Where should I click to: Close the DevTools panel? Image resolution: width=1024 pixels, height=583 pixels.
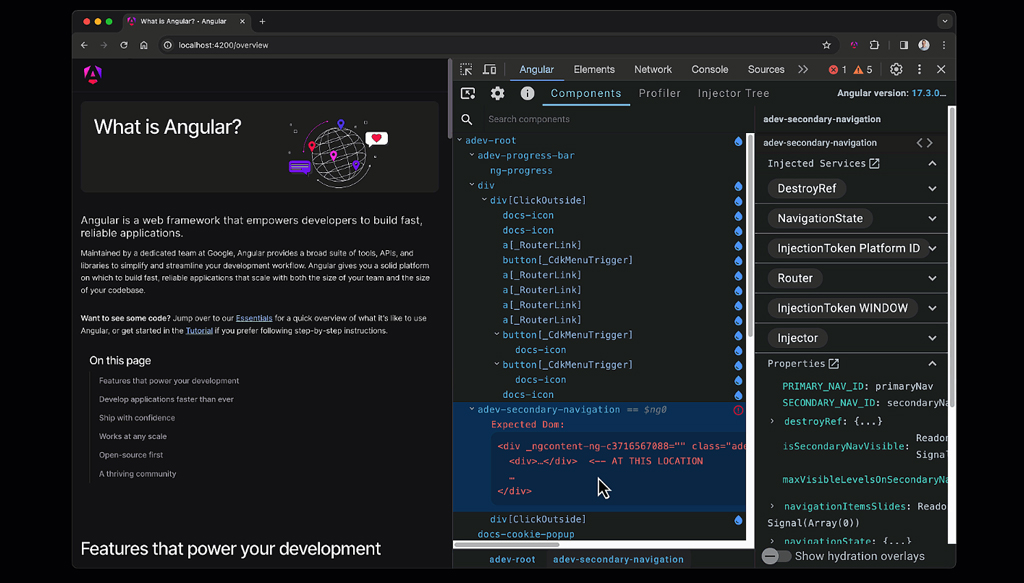coord(941,69)
